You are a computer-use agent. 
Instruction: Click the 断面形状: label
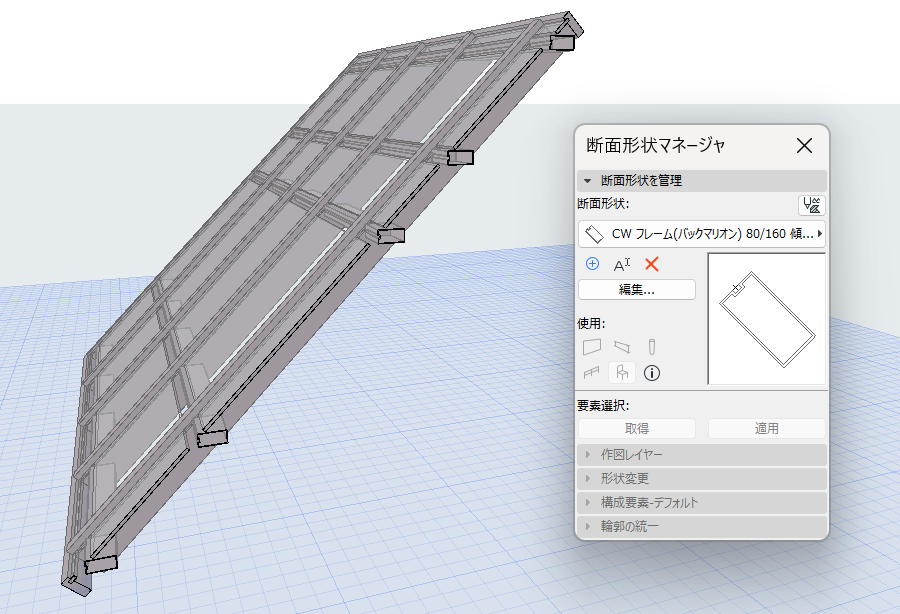point(603,204)
